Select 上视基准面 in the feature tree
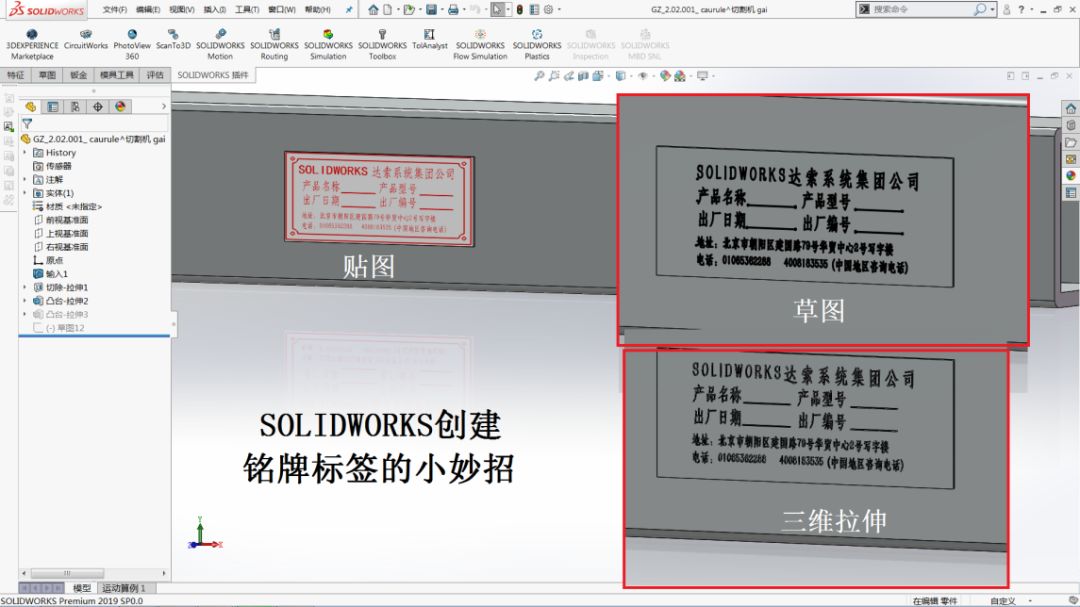 coord(67,234)
